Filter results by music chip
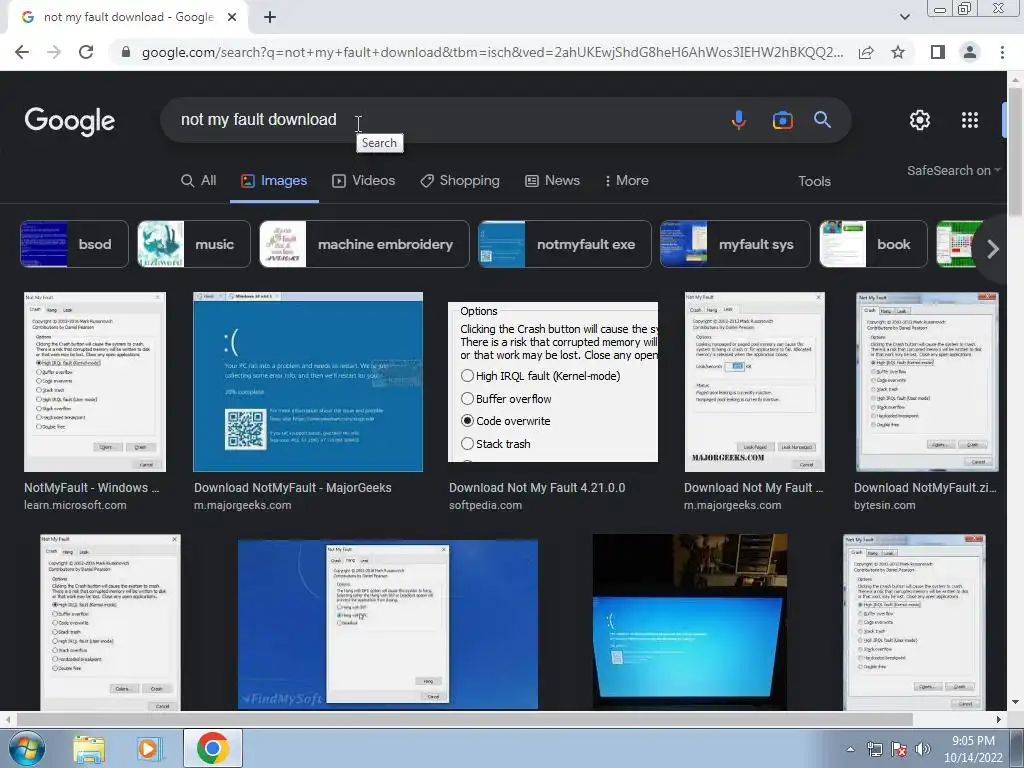This screenshot has height=768, width=1024. point(194,244)
